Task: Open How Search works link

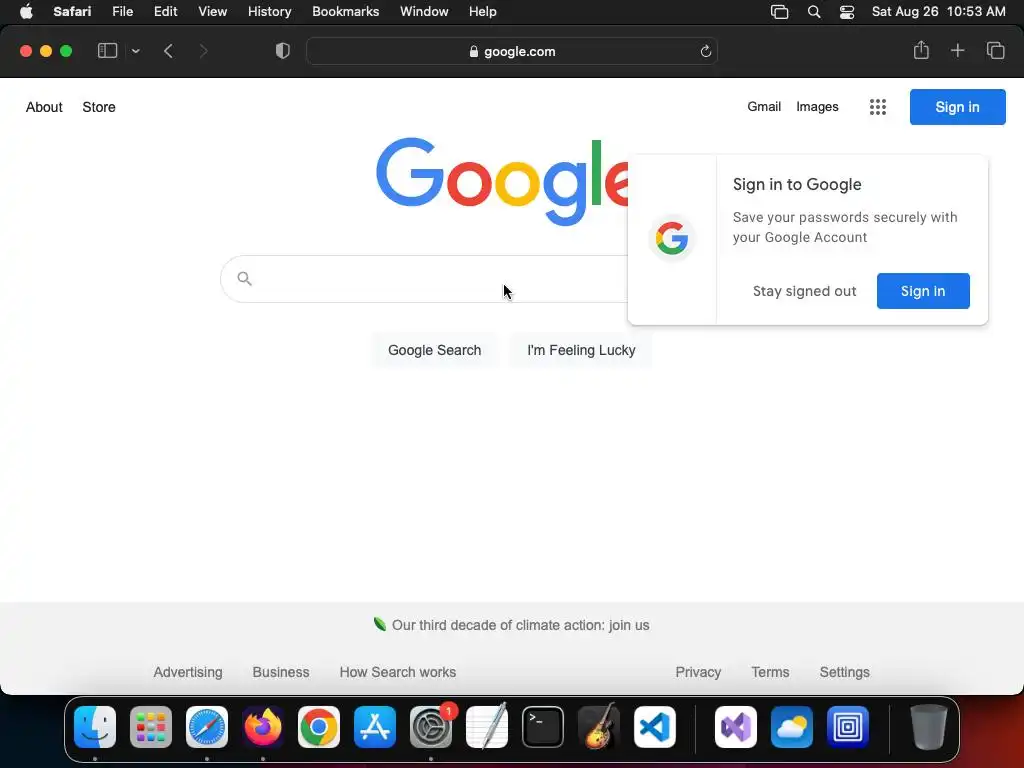Action: (x=398, y=672)
